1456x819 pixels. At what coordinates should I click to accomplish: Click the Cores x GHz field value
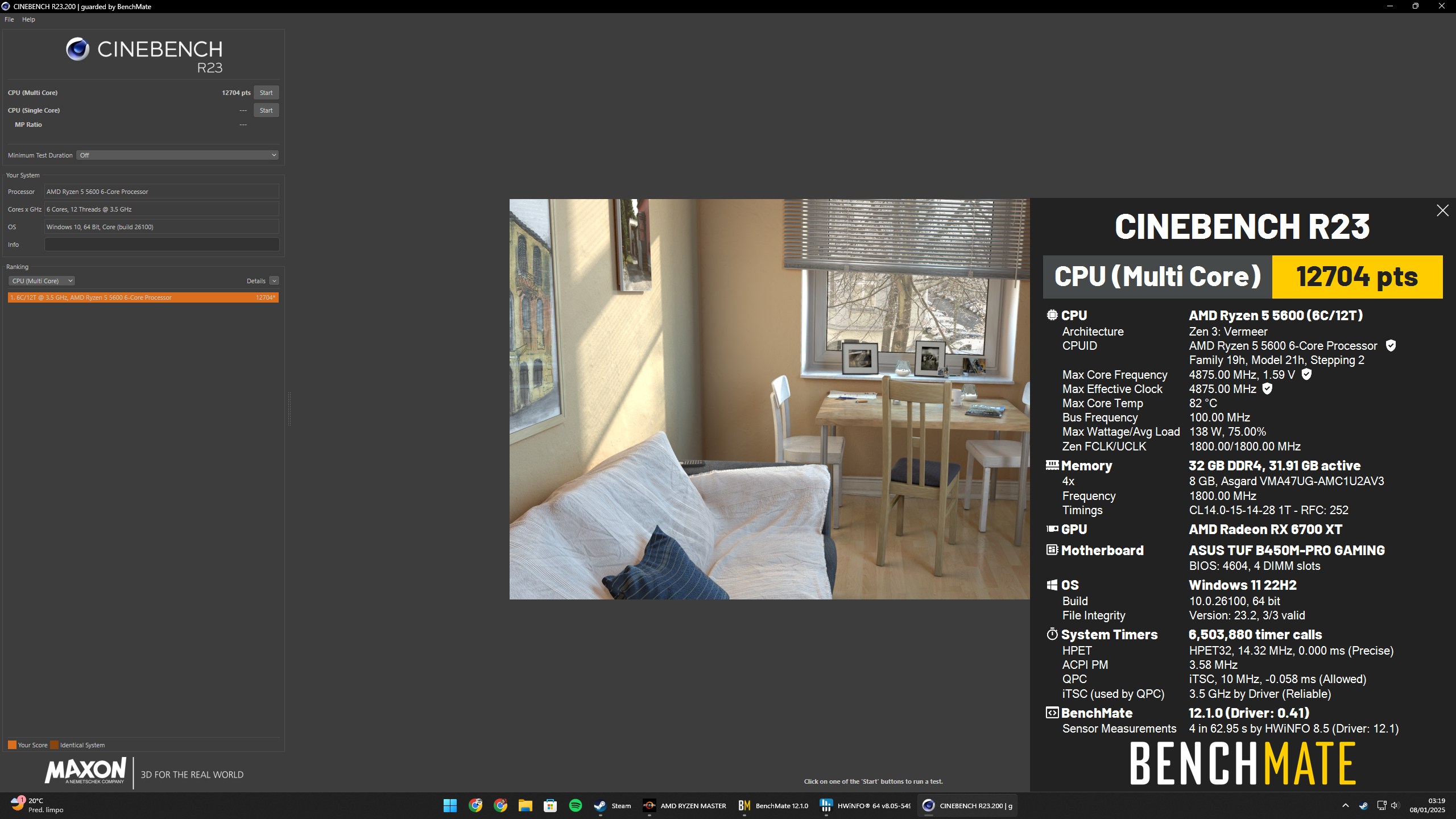point(162,209)
